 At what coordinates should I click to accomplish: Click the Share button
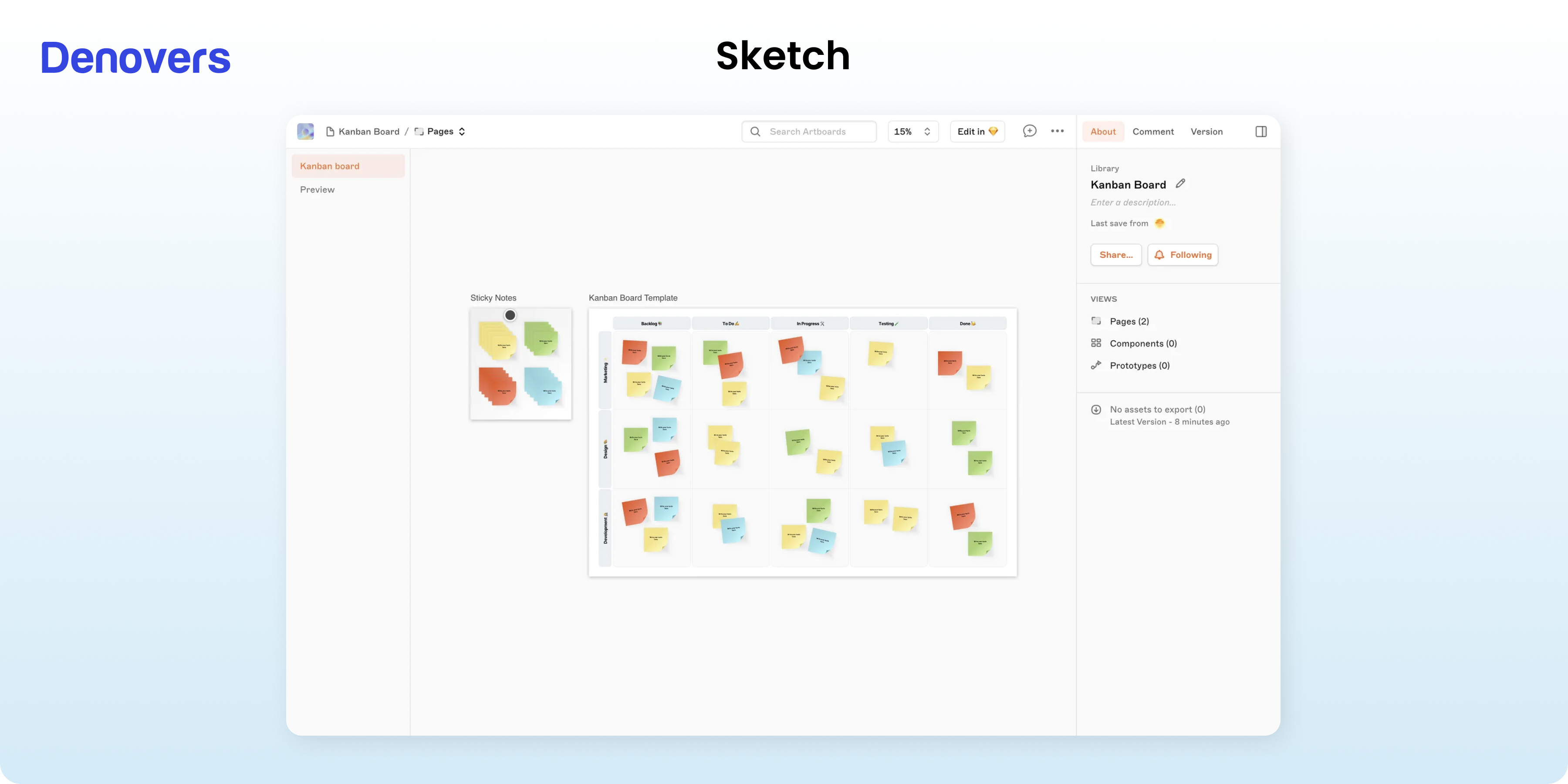[1116, 255]
